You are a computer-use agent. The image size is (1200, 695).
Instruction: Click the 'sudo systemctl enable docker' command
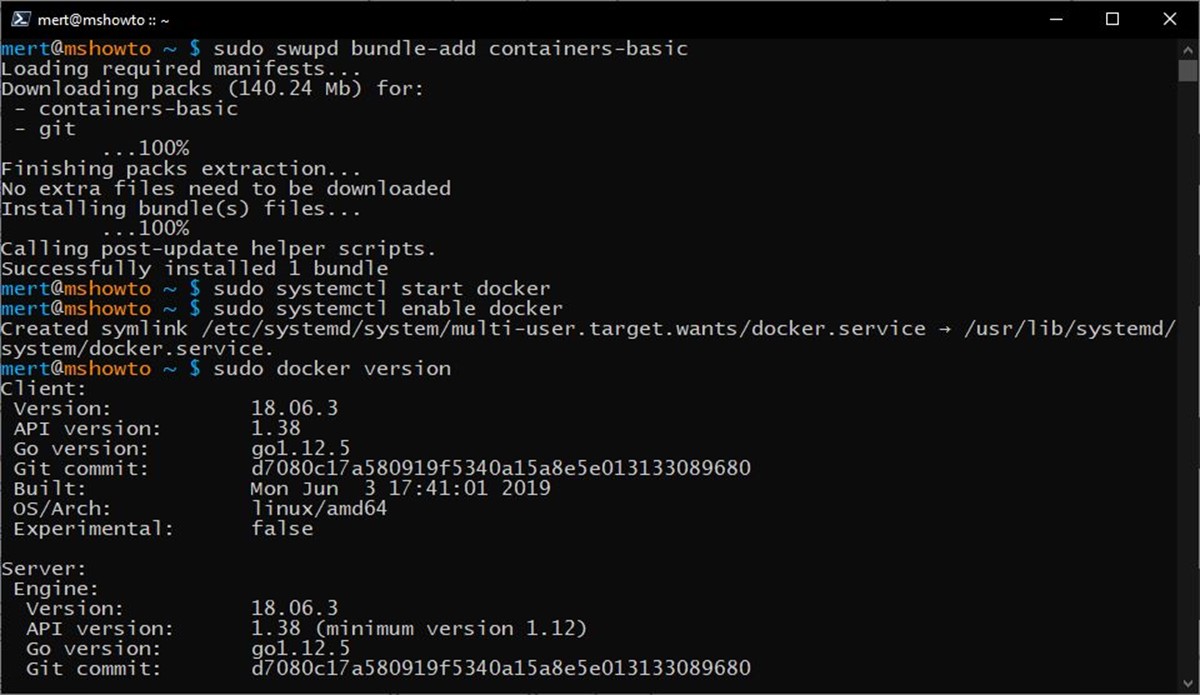pyautogui.click(x=388, y=309)
